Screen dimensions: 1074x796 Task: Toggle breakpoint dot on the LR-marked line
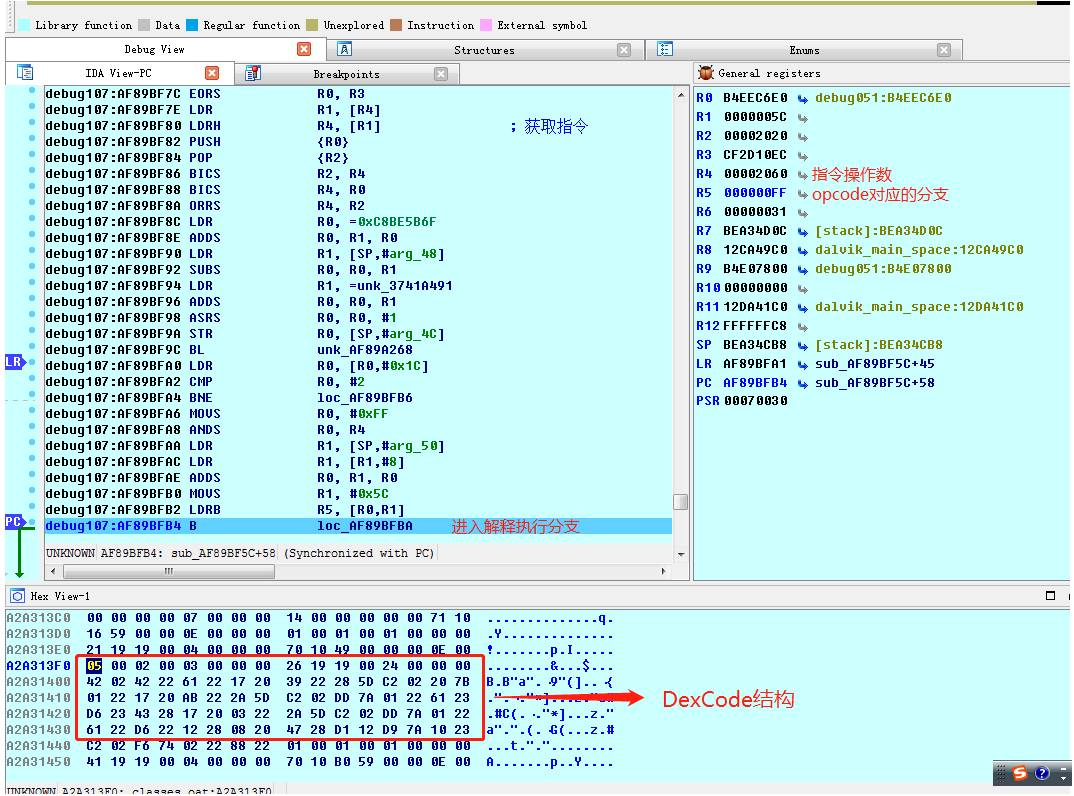pos(33,363)
